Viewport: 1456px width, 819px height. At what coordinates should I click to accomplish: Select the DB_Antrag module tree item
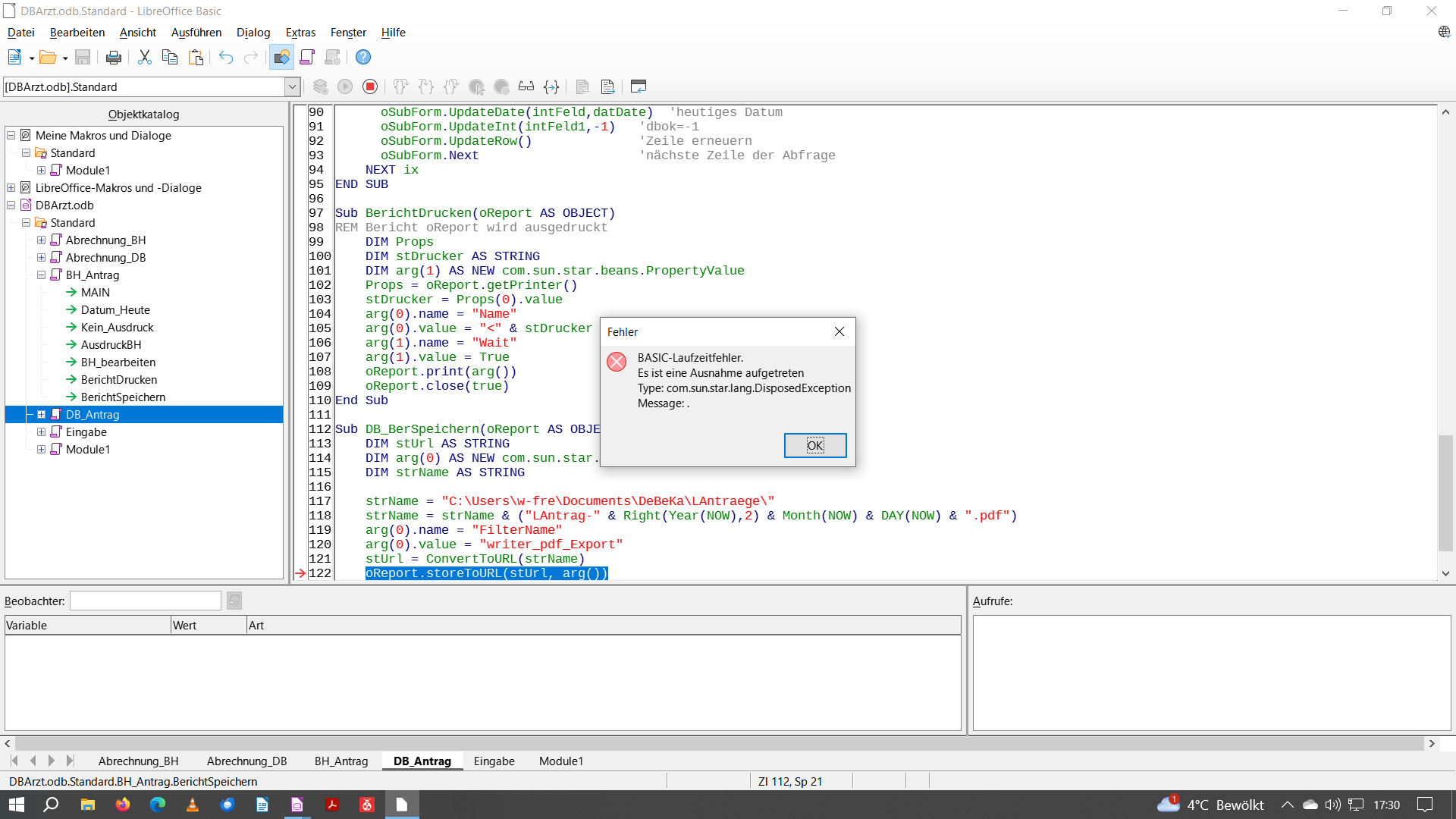pyautogui.click(x=93, y=415)
